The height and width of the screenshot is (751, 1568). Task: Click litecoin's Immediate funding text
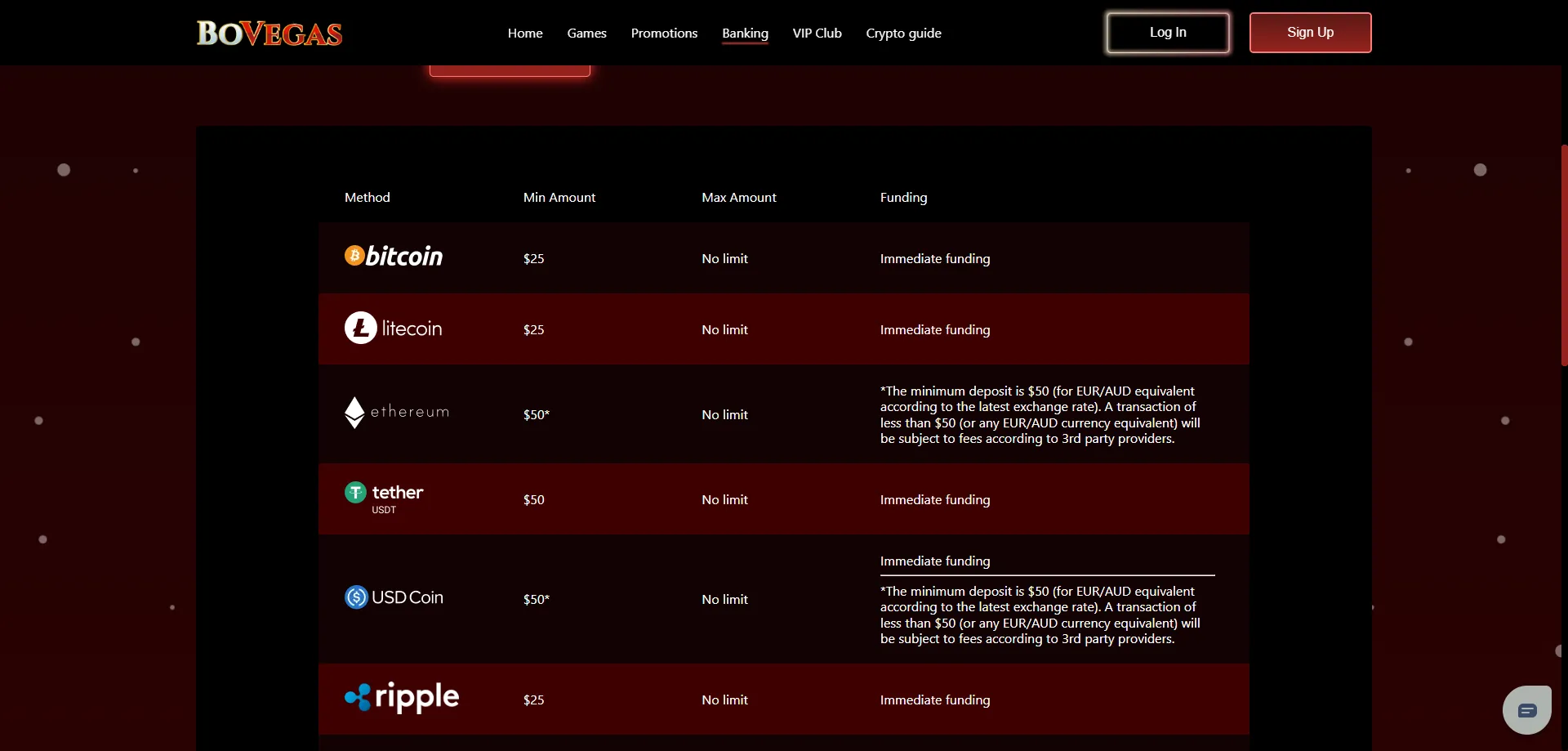pyautogui.click(x=935, y=330)
